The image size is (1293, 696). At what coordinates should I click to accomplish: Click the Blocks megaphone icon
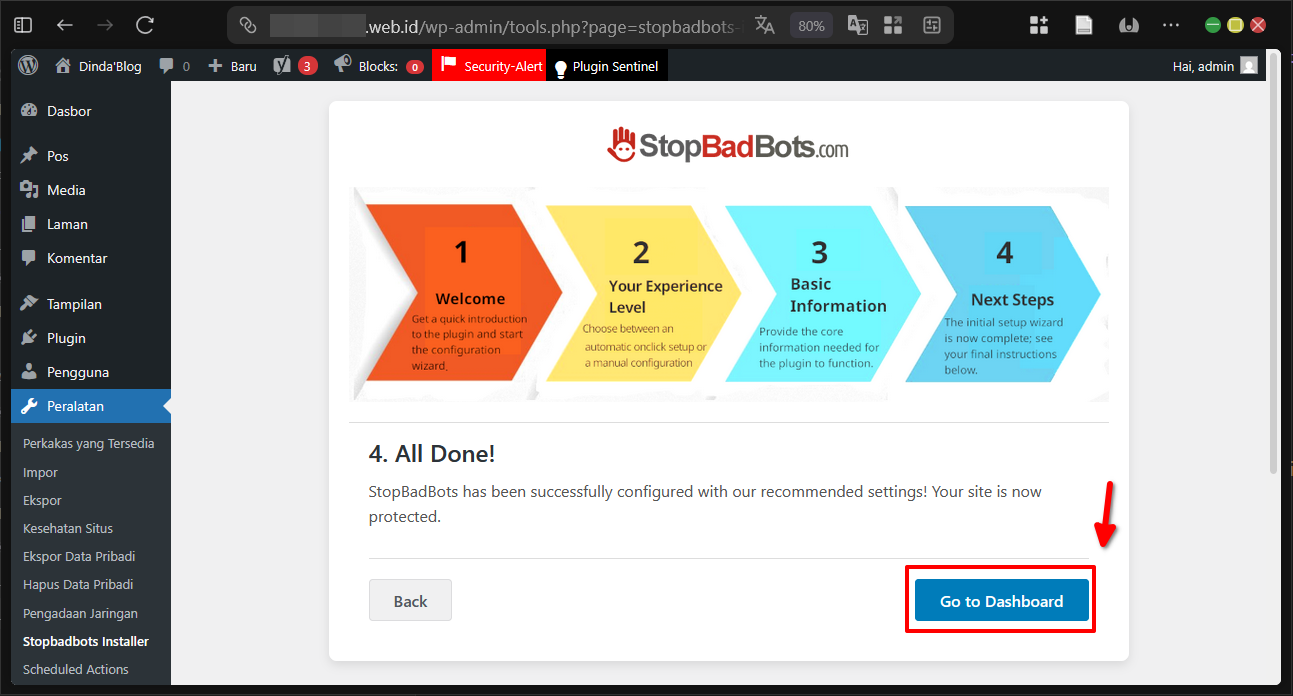pyautogui.click(x=344, y=65)
